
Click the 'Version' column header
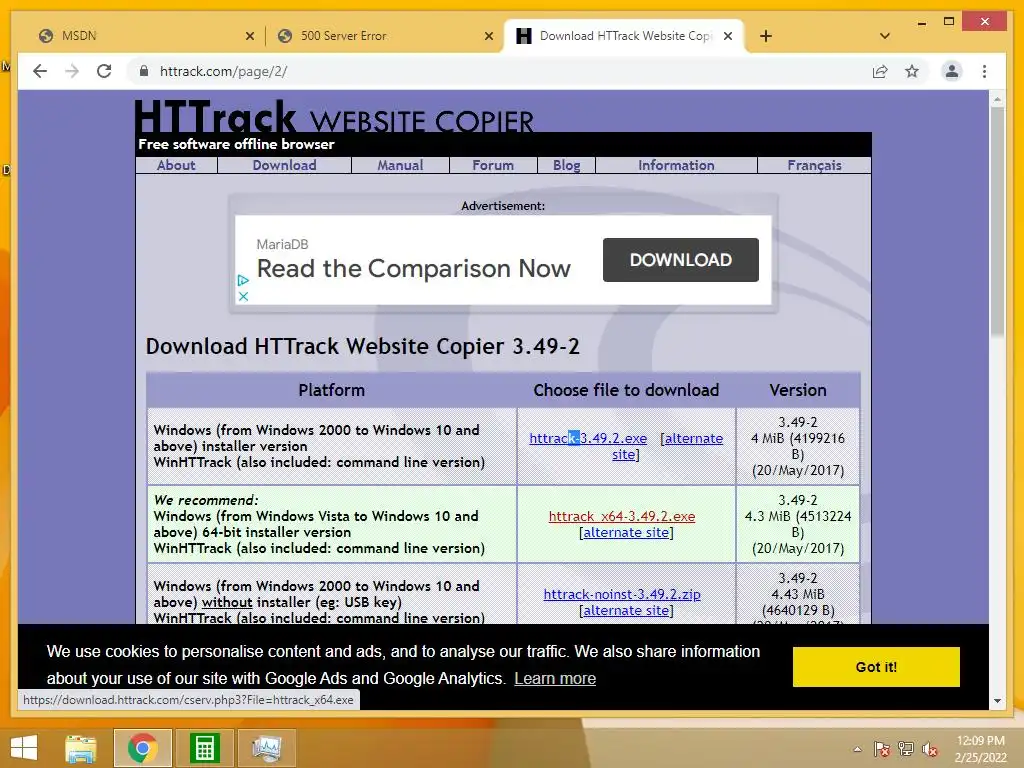click(797, 390)
